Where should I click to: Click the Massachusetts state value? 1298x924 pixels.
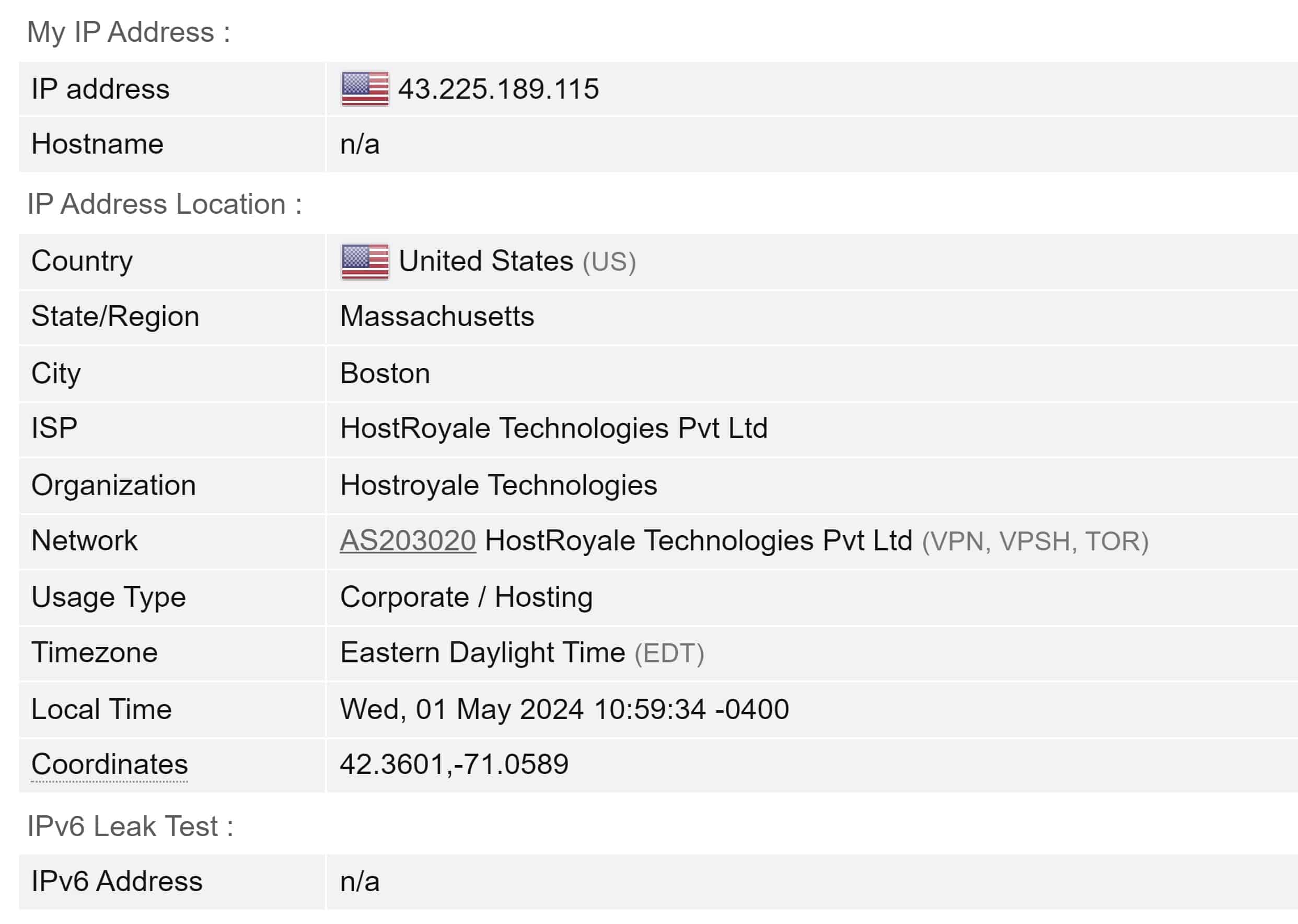coord(437,316)
